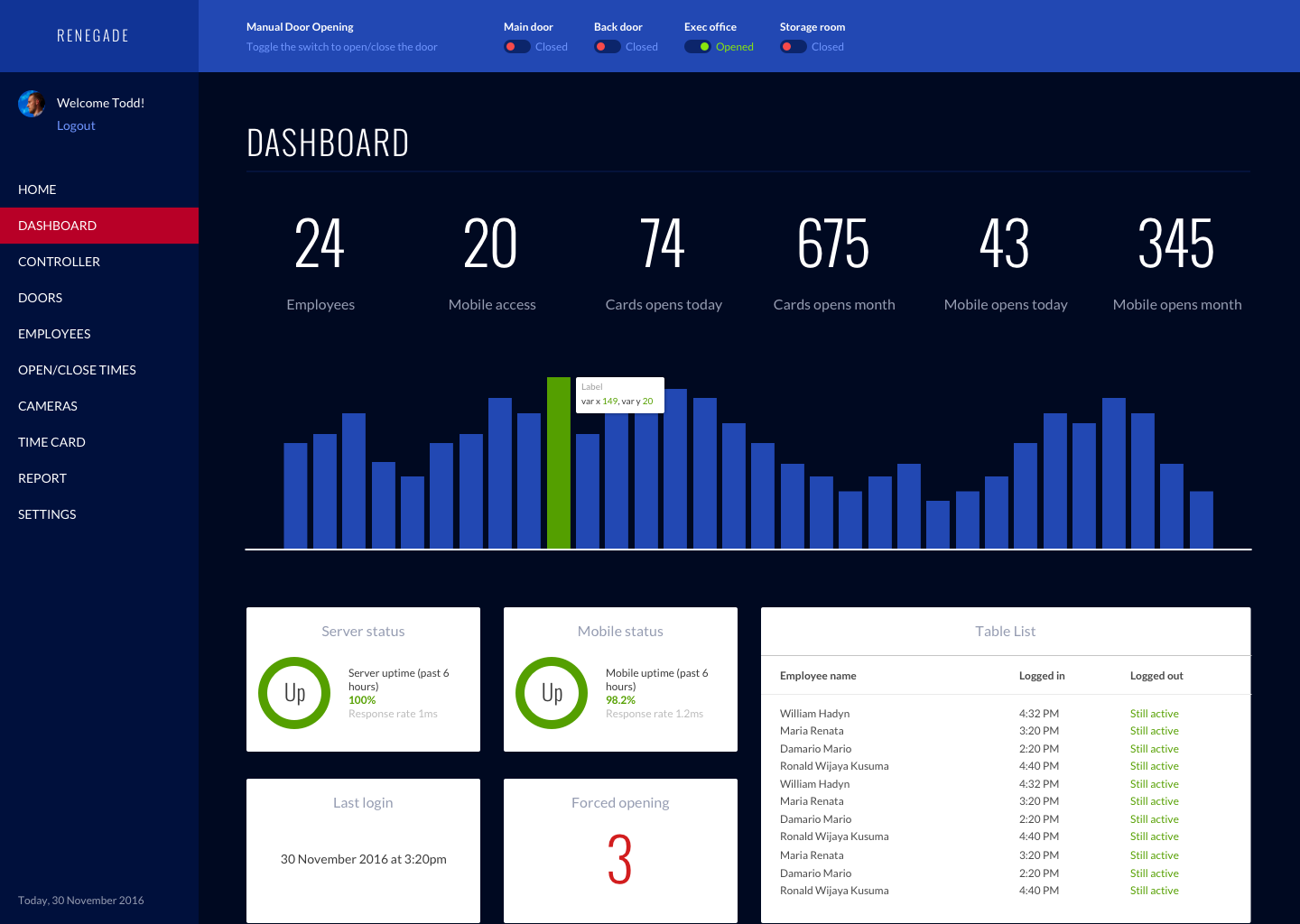Open the REPORT section
Image resolution: width=1300 pixels, height=924 pixels.
pos(42,478)
